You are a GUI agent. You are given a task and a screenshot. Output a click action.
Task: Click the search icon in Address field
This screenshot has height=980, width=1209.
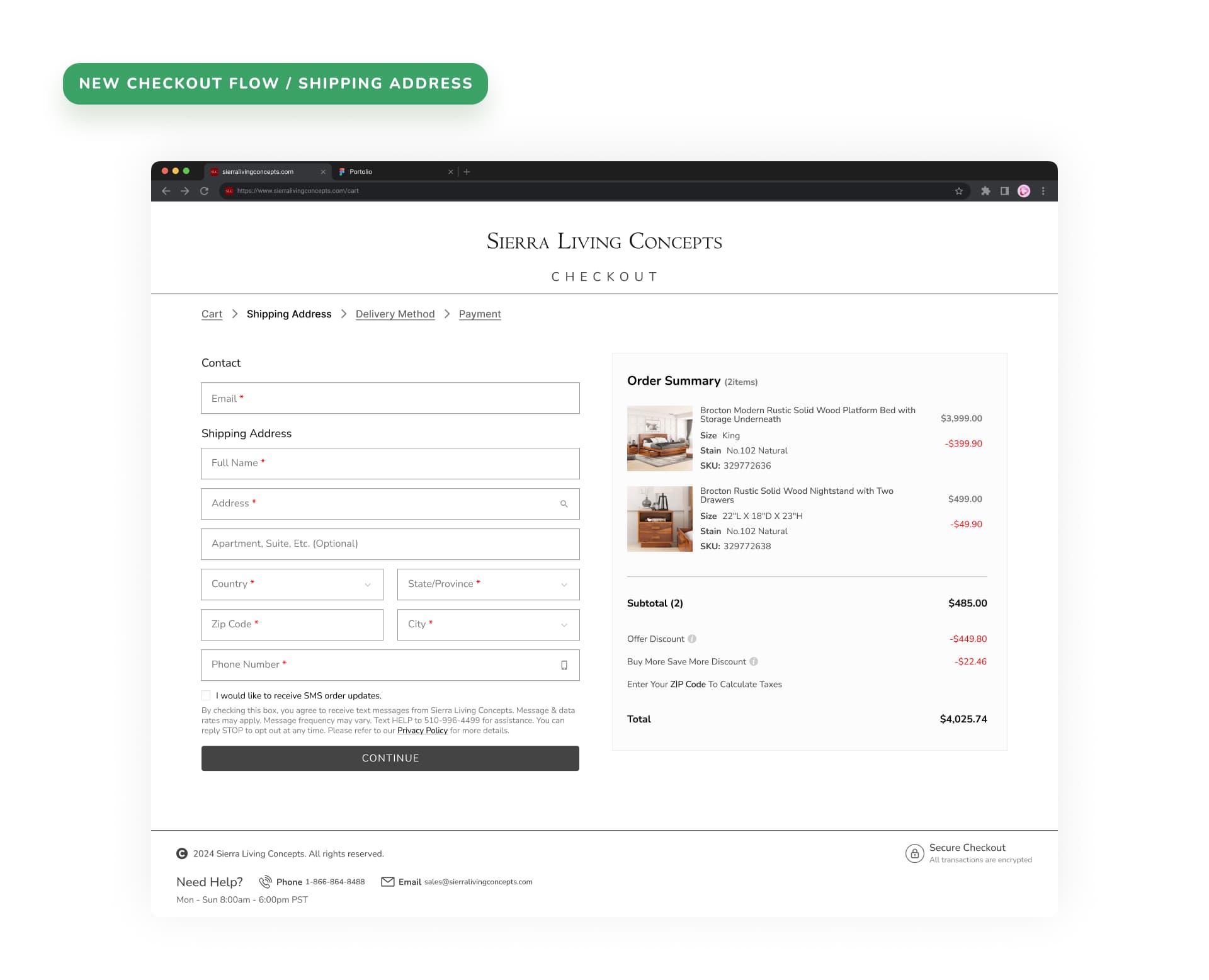(564, 504)
